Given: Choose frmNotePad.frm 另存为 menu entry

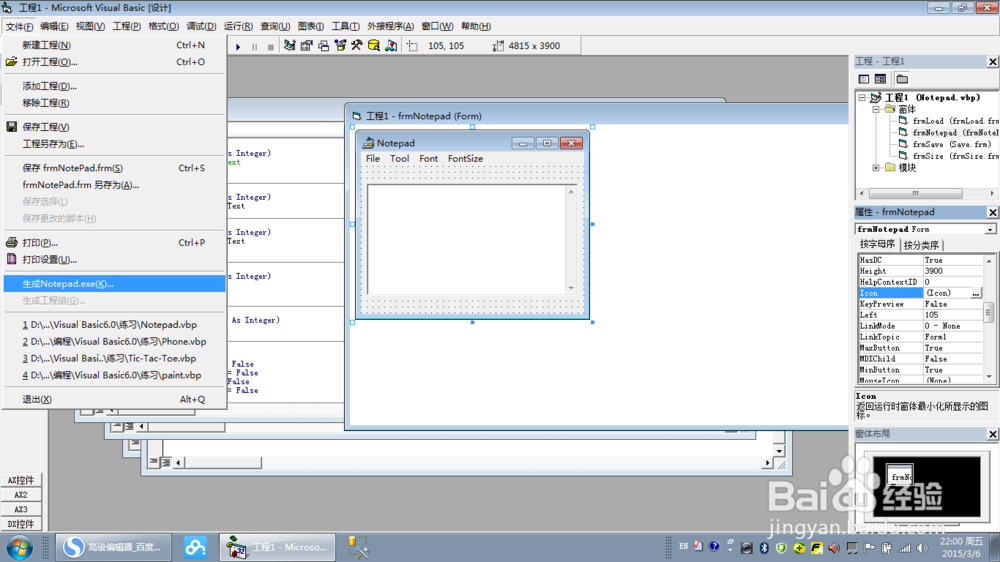Looking at the screenshot, I should pos(114,185).
